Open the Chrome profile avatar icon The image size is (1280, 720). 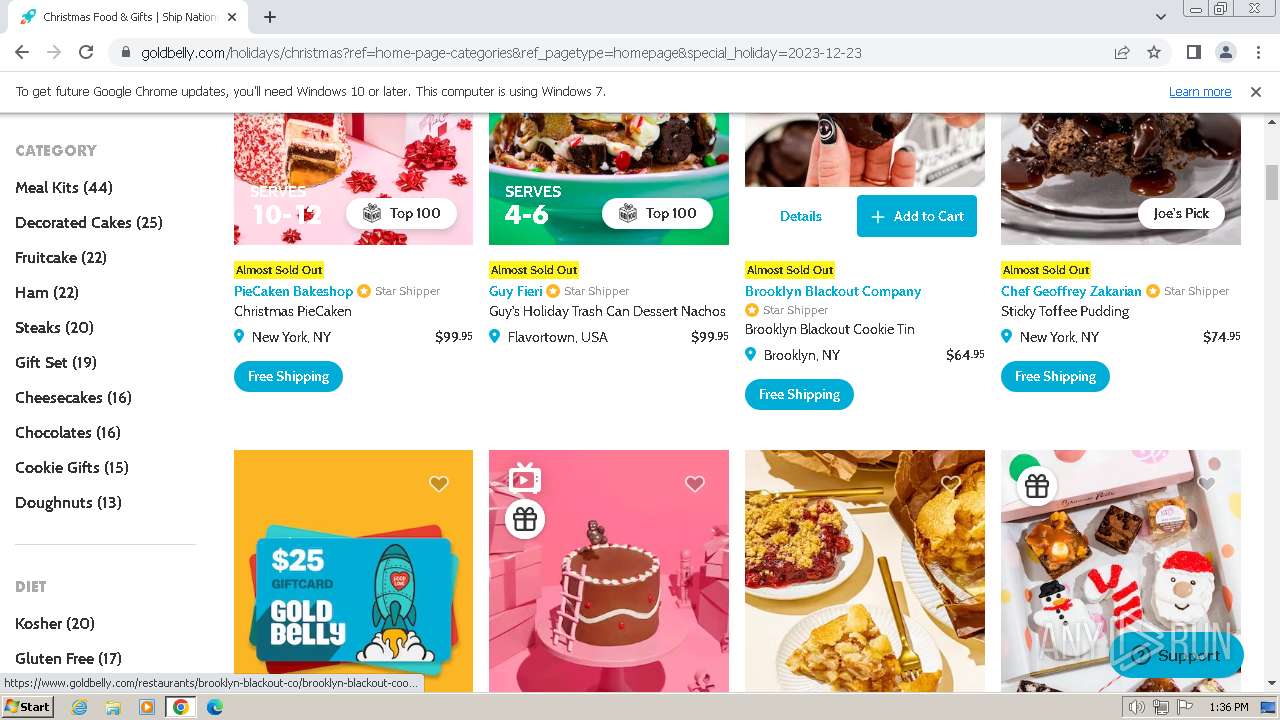coord(1225,53)
